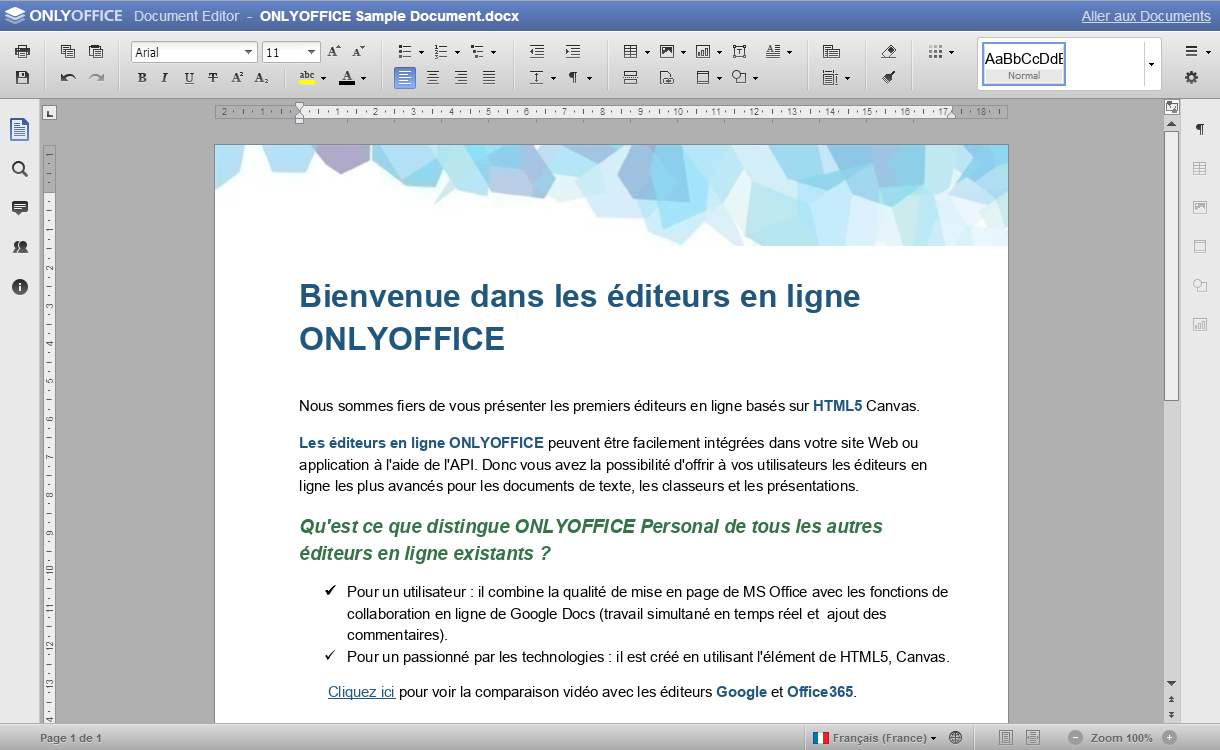Viewport: 1220px width, 750px height.
Task: Apply black font color swatch
Action: coord(347,77)
